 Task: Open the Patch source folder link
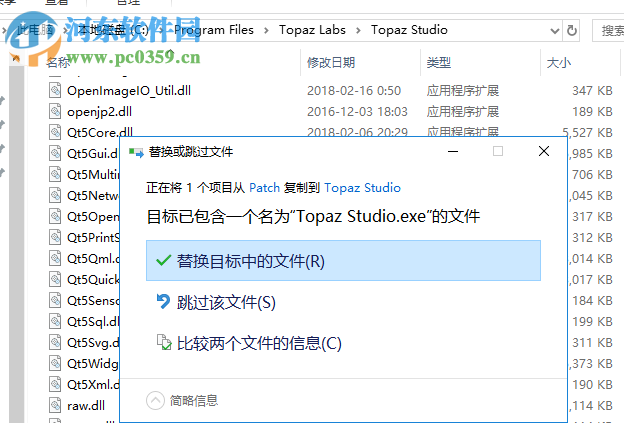(x=264, y=187)
